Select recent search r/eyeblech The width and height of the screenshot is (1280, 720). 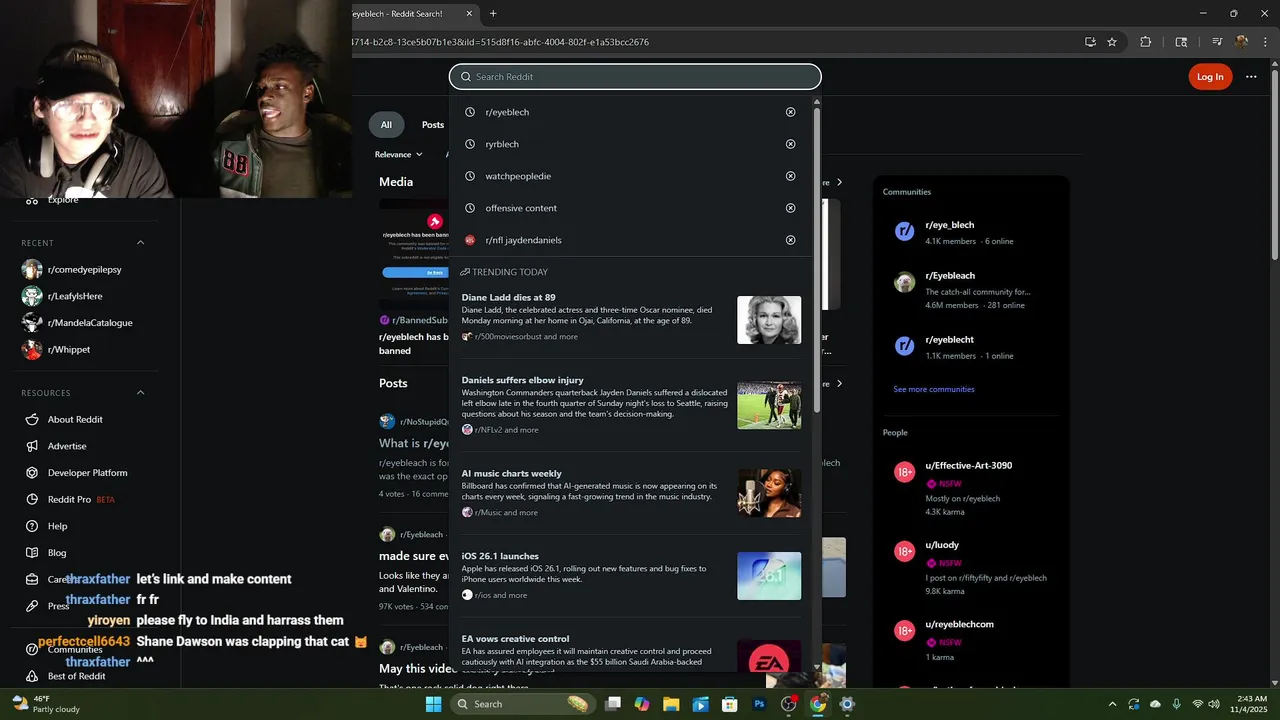pos(507,112)
